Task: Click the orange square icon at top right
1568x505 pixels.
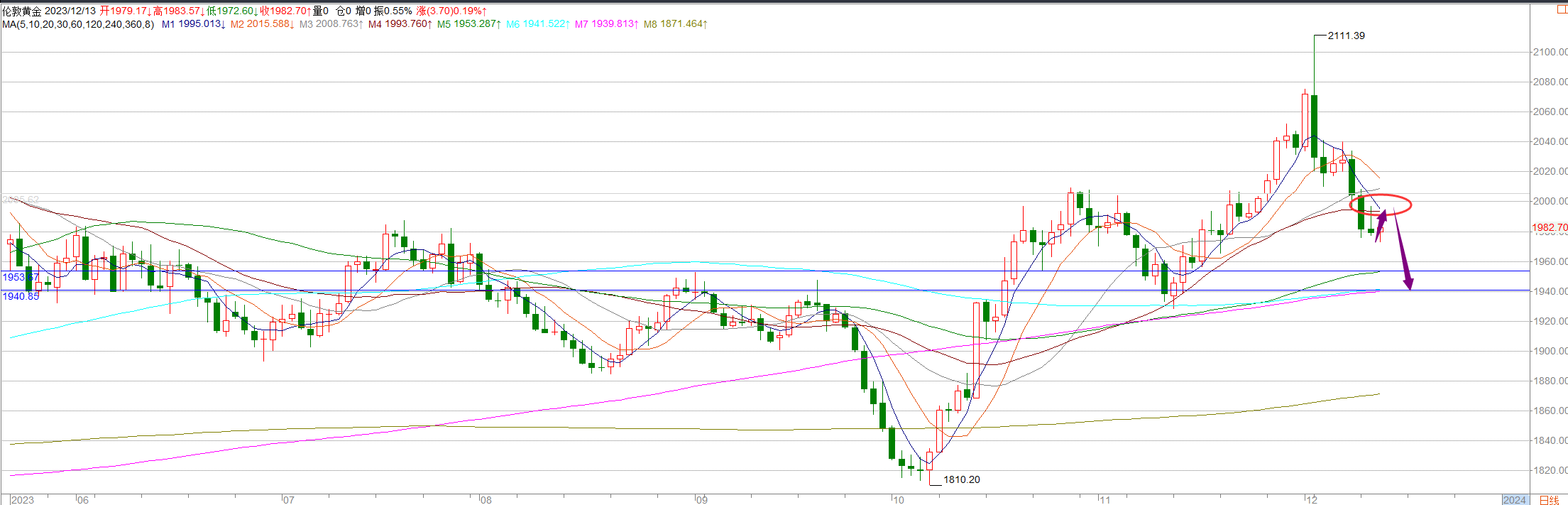Action: [1562, 9]
